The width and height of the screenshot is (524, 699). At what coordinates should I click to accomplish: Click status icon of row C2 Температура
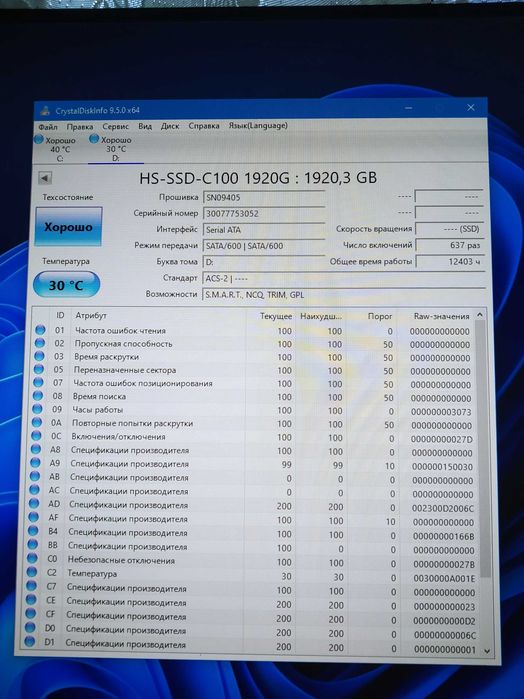[32, 572]
